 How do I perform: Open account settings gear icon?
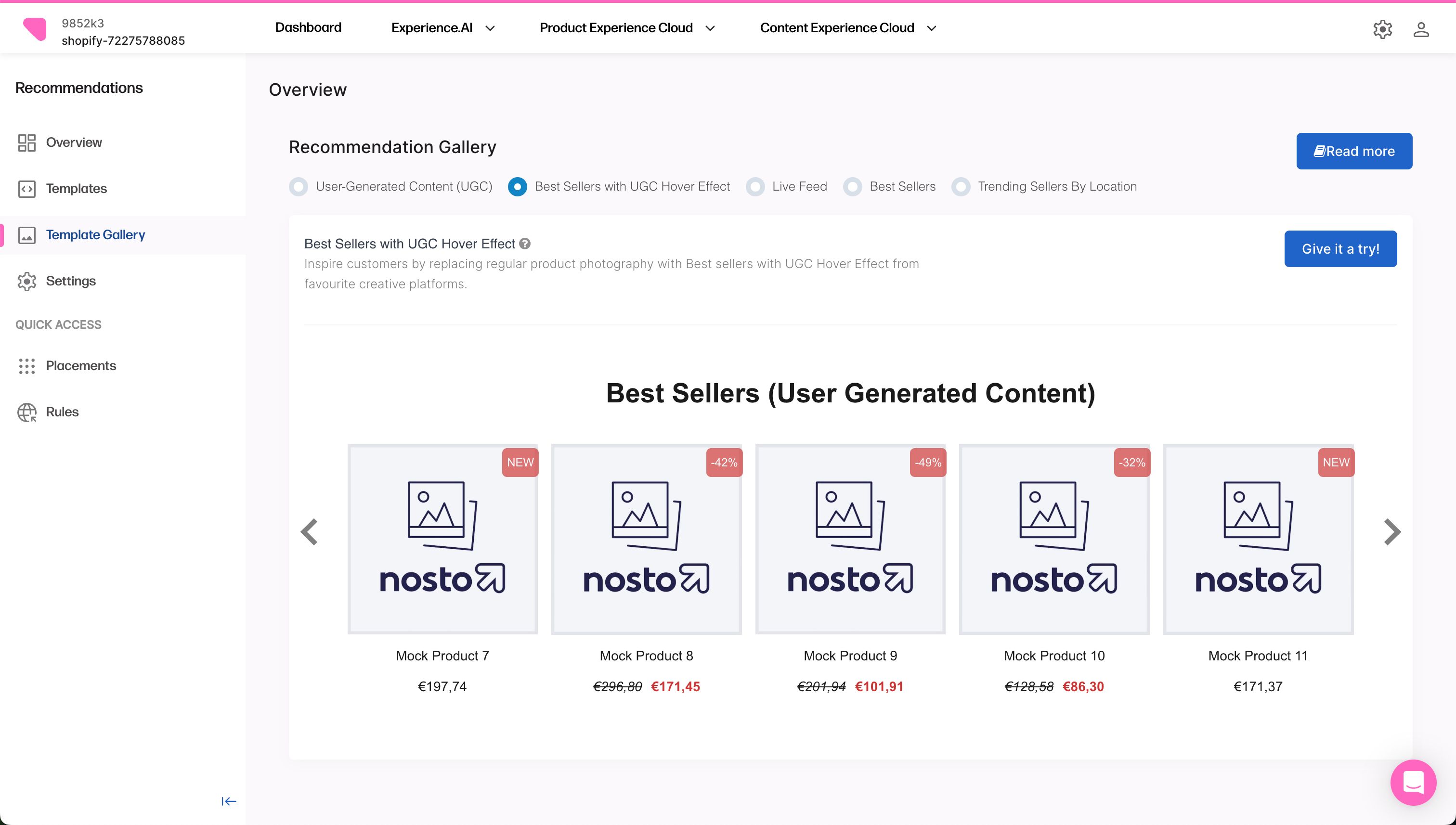pos(1382,29)
